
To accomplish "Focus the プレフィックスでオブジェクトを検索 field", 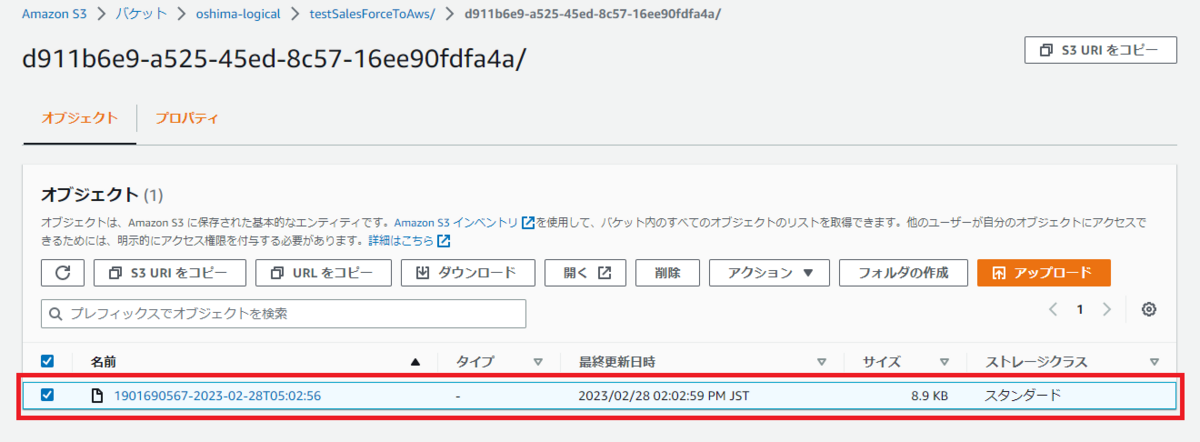I will (283, 313).
